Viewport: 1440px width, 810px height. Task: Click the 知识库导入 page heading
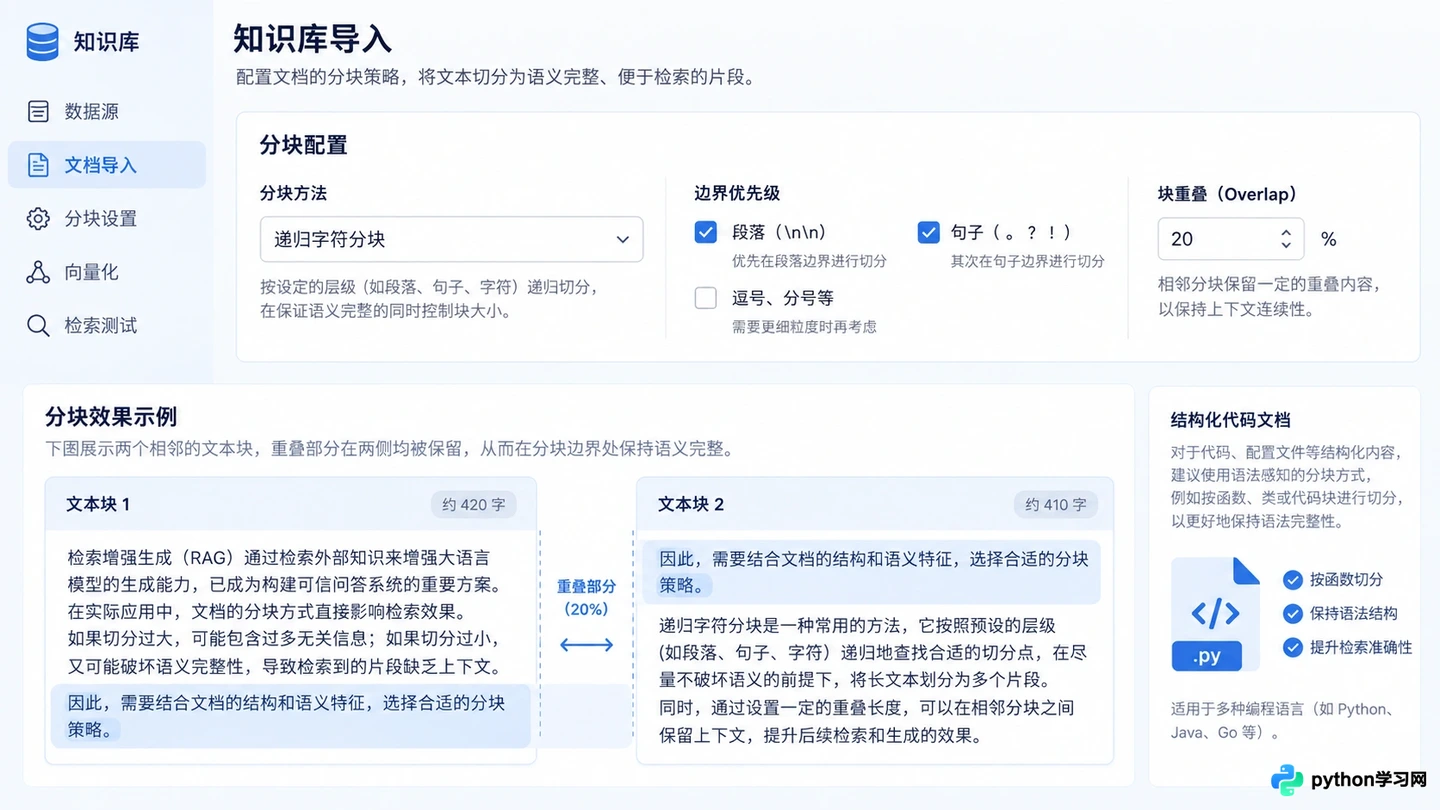[x=312, y=38]
